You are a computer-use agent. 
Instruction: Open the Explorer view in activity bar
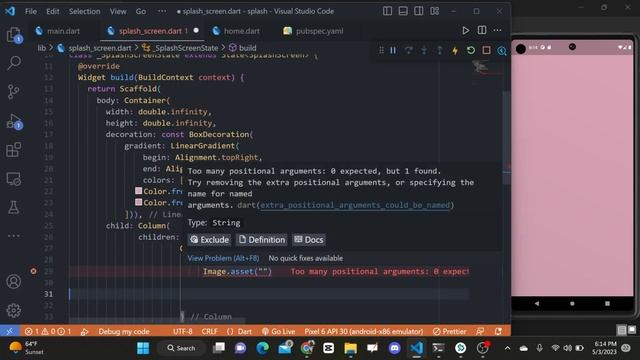click(x=14, y=35)
